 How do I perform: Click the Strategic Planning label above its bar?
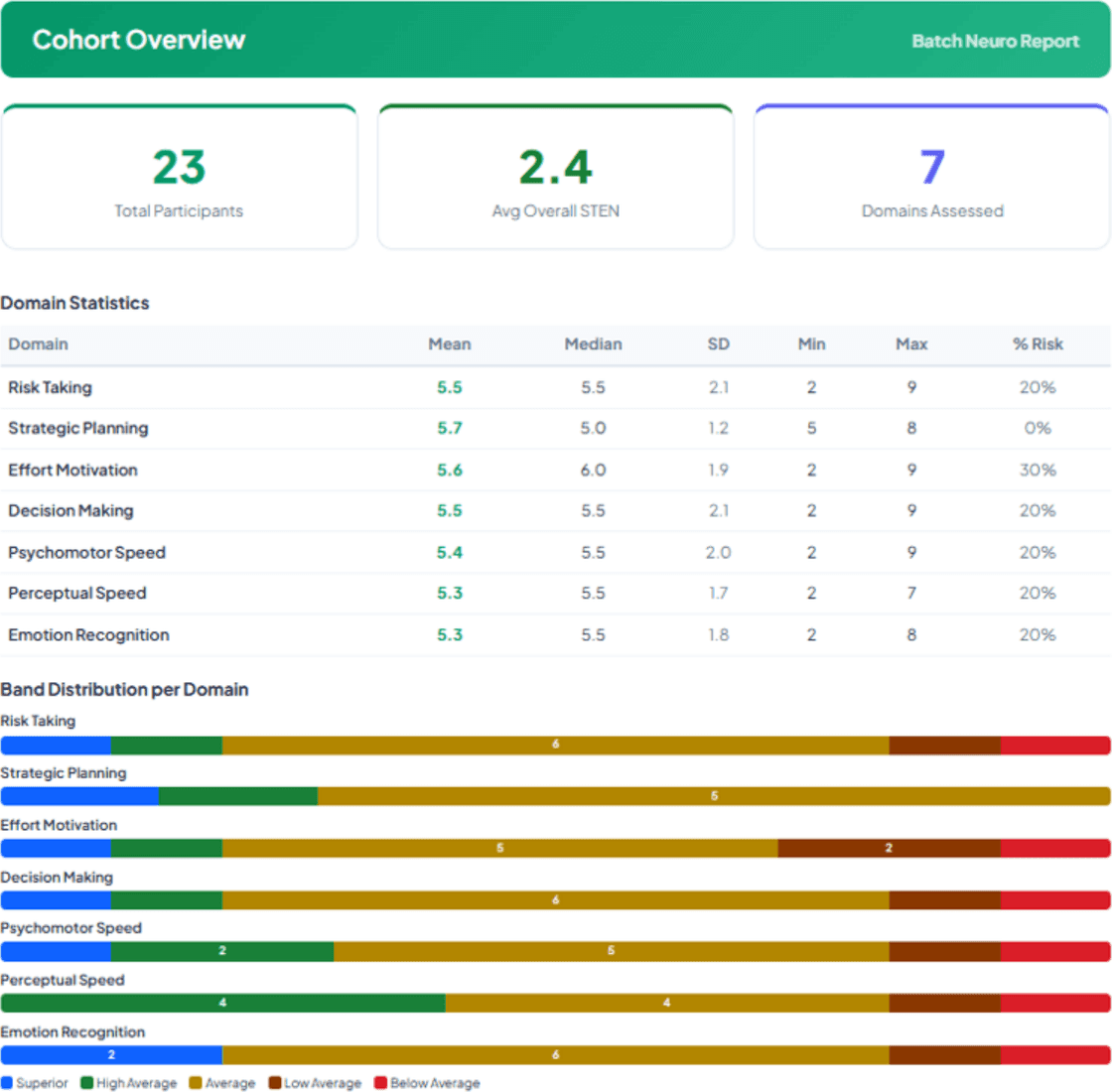tap(64, 773)
